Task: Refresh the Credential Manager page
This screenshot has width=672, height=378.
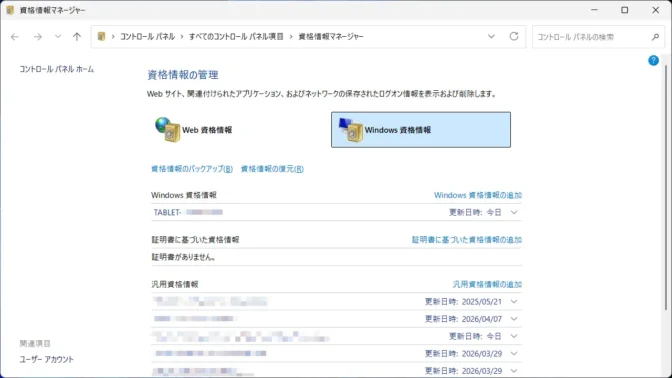Action: click(514, 36)
